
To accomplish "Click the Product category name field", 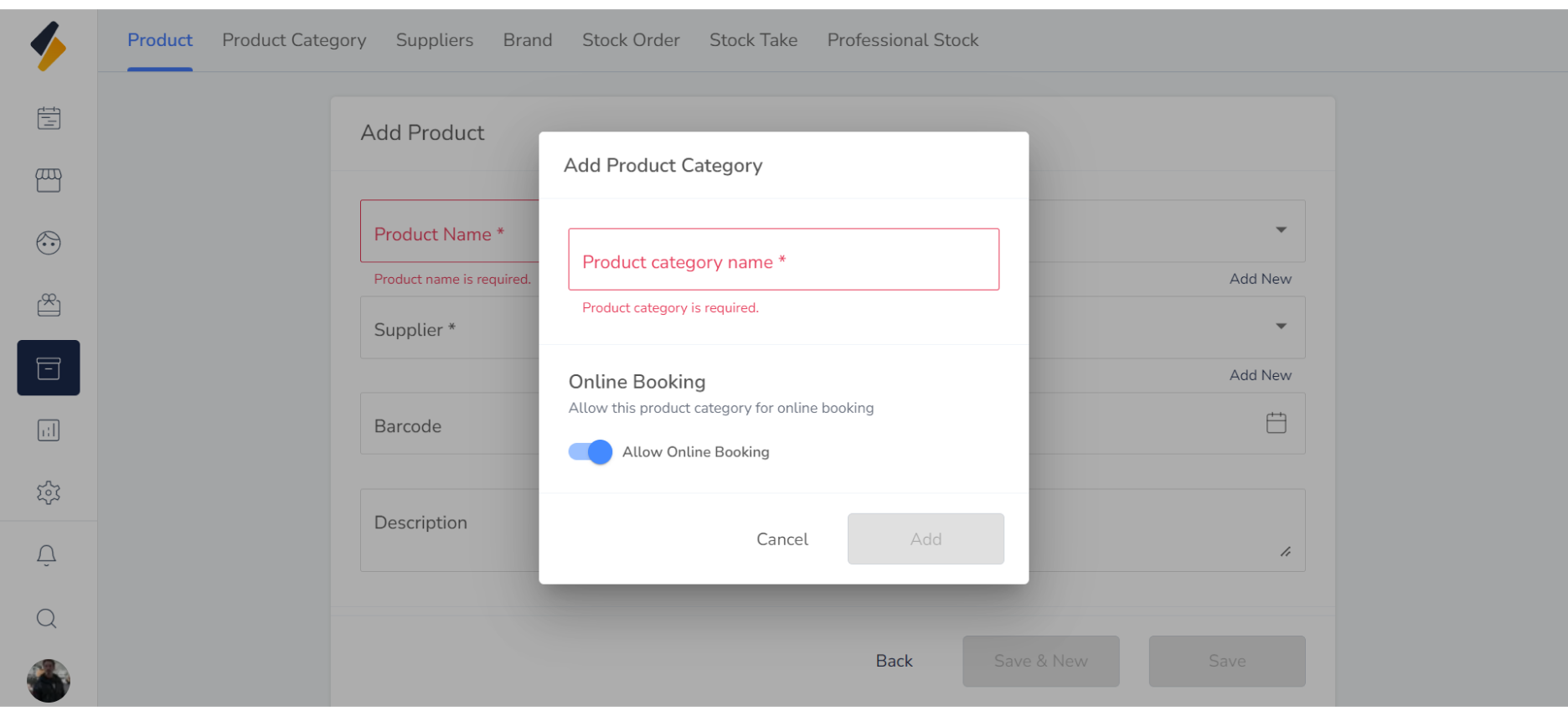I will coord(783,260).
